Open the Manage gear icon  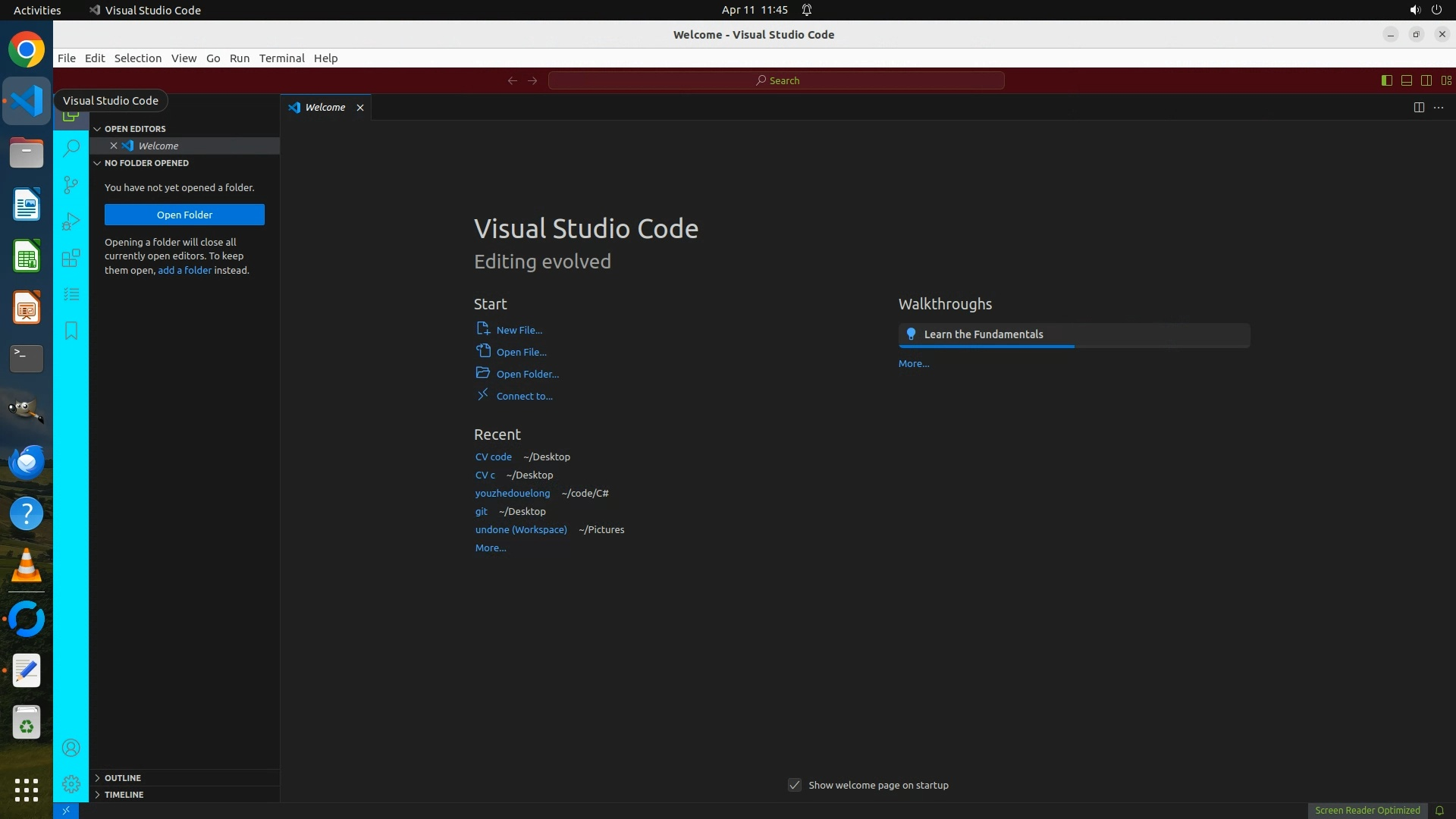tap(71, 784)
